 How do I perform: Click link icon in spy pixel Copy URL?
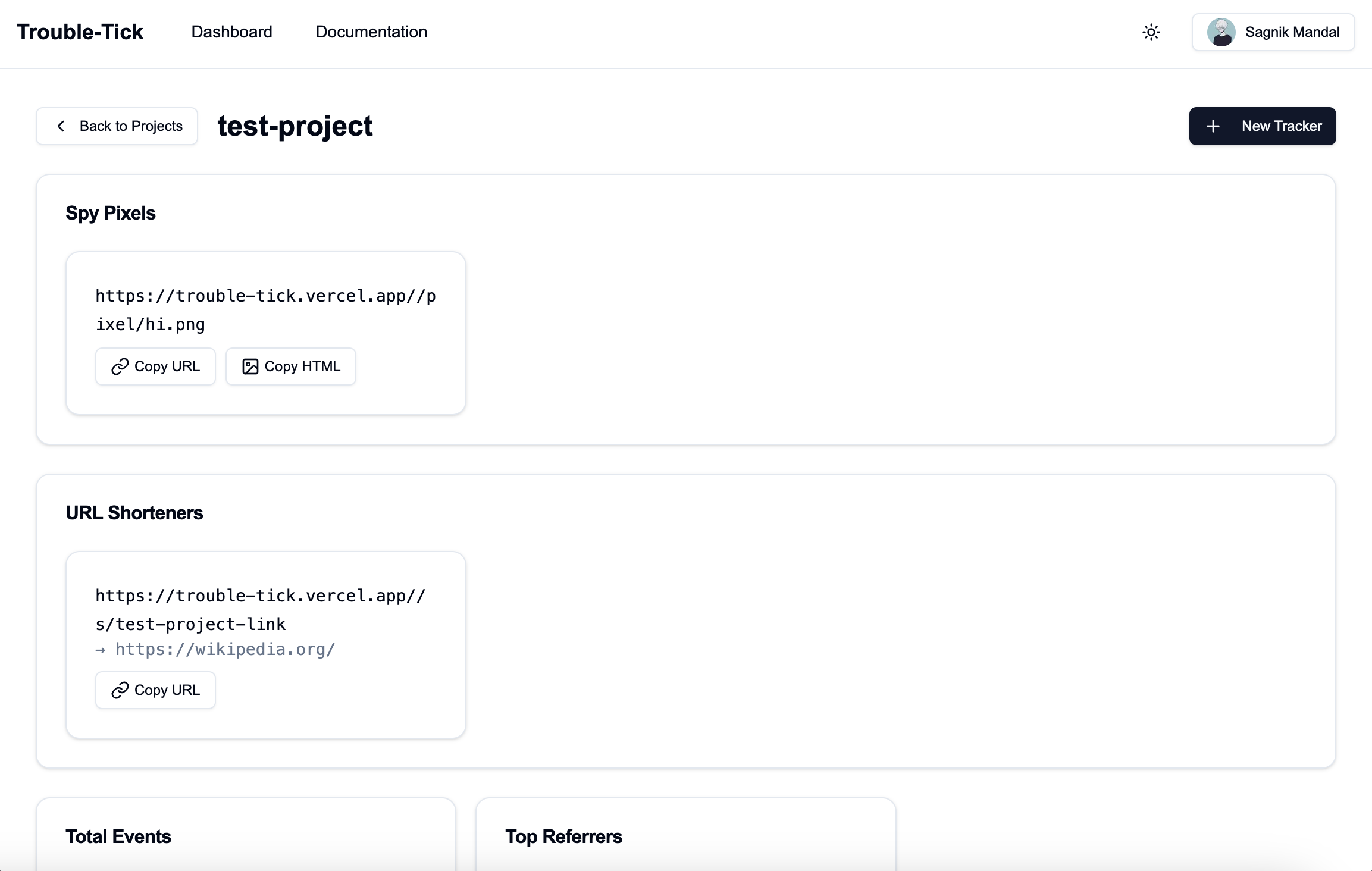coord(120,366)
